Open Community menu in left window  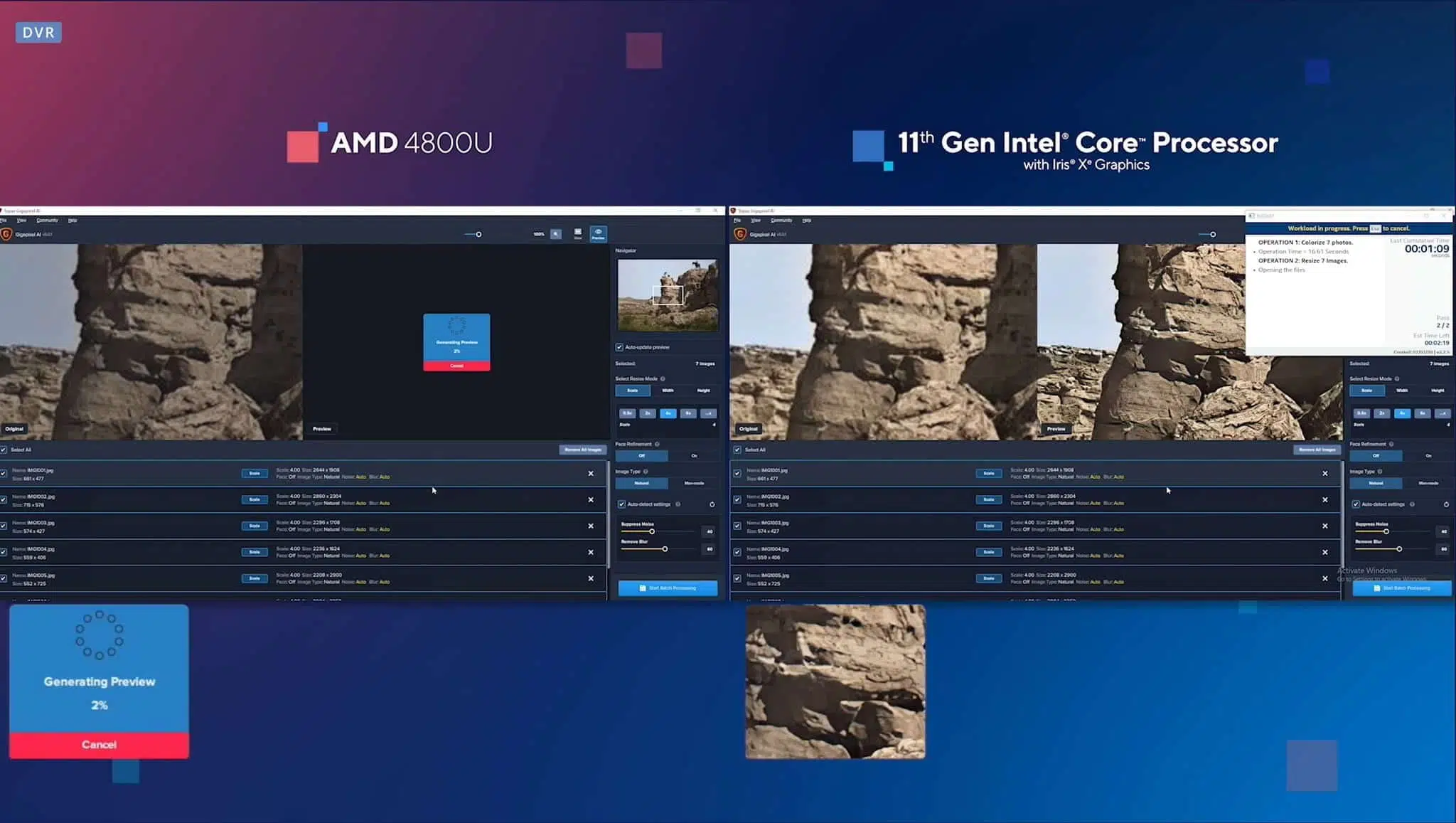[48, 221]
